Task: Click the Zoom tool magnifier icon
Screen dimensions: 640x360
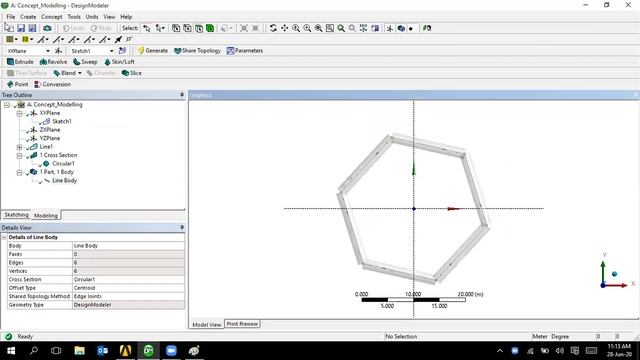Action: point(296,28)
